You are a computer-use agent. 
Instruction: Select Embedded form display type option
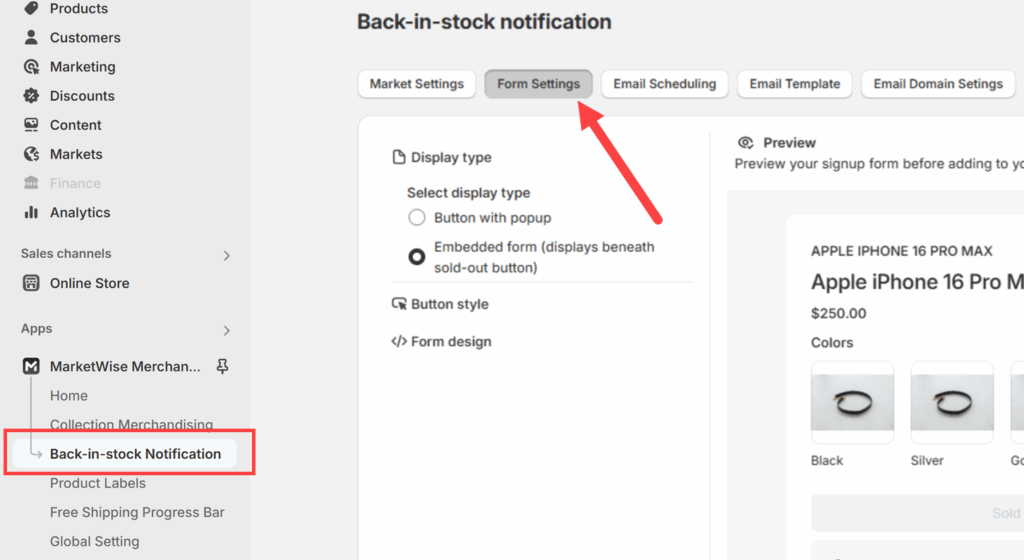(x=417, y=257)
